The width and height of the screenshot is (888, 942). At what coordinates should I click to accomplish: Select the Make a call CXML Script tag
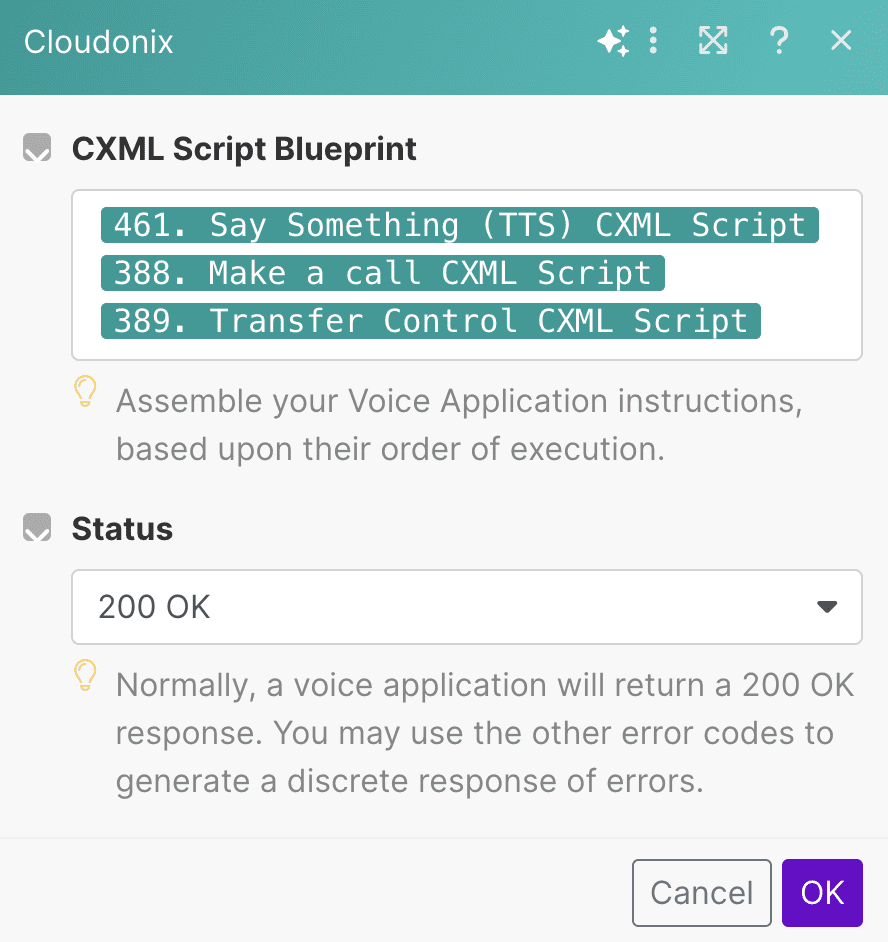pyautogui.click(x=382, y=273)
